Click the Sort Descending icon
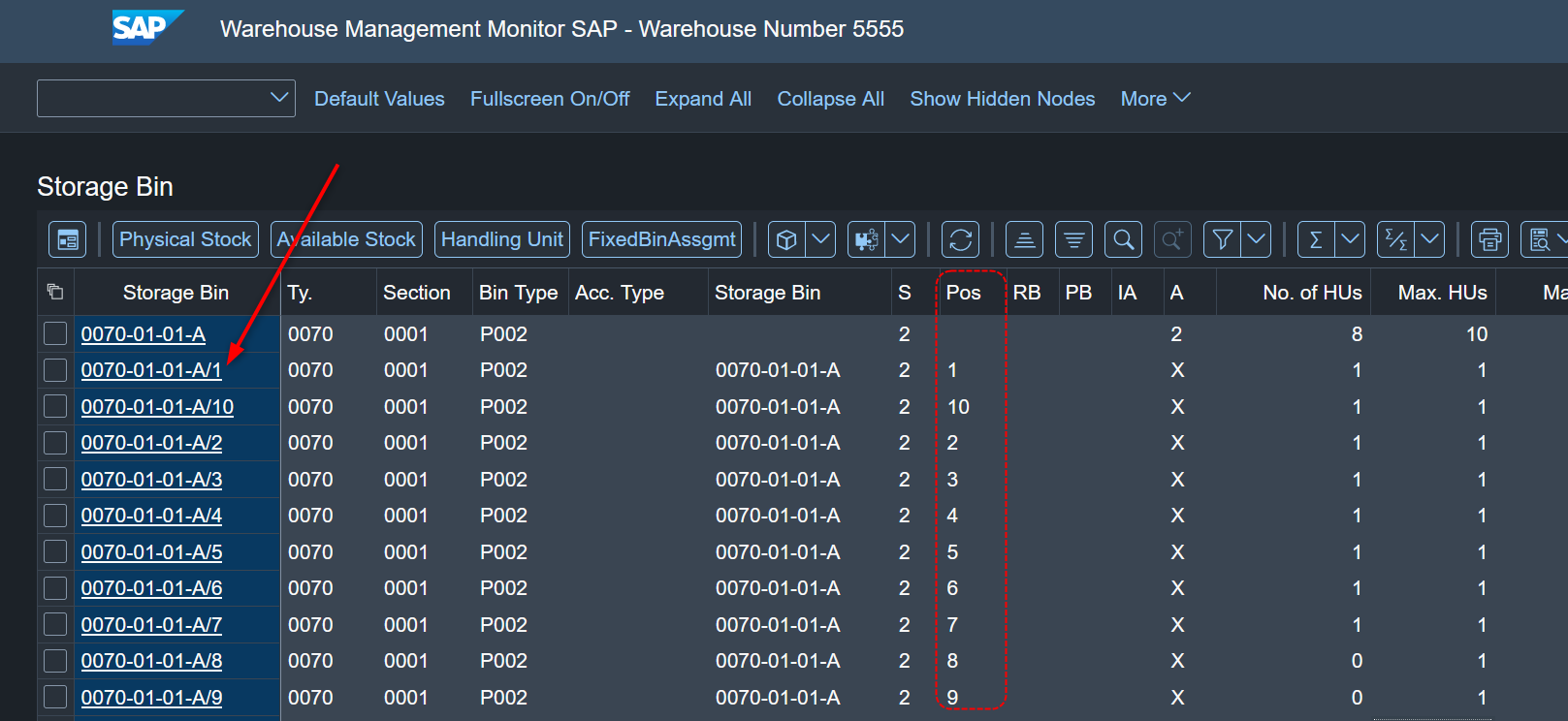Screen dimensions: 1568x721 coord(1073,239)
